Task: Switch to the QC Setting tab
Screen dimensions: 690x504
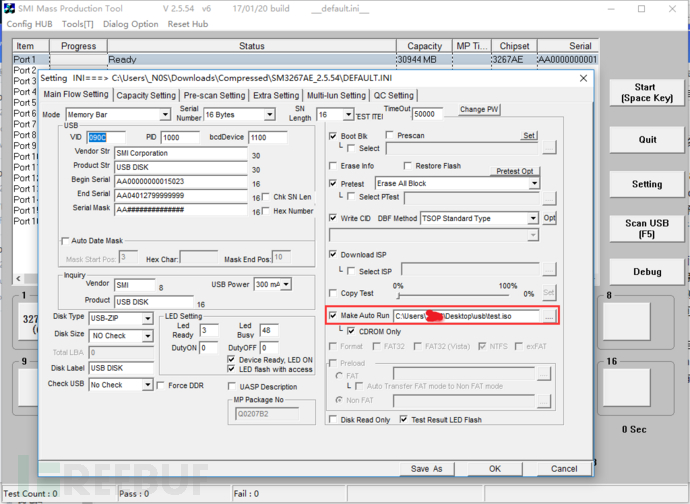Action: [x=393, y=95]
